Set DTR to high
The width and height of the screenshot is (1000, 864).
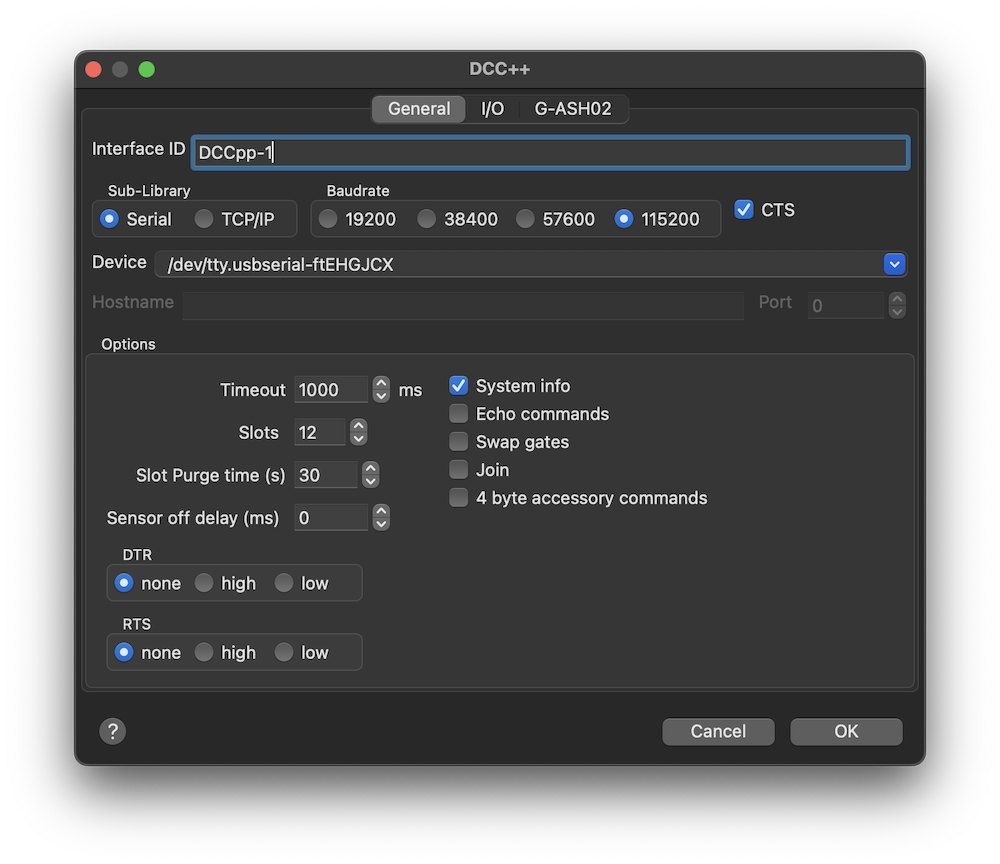point(204,583)
